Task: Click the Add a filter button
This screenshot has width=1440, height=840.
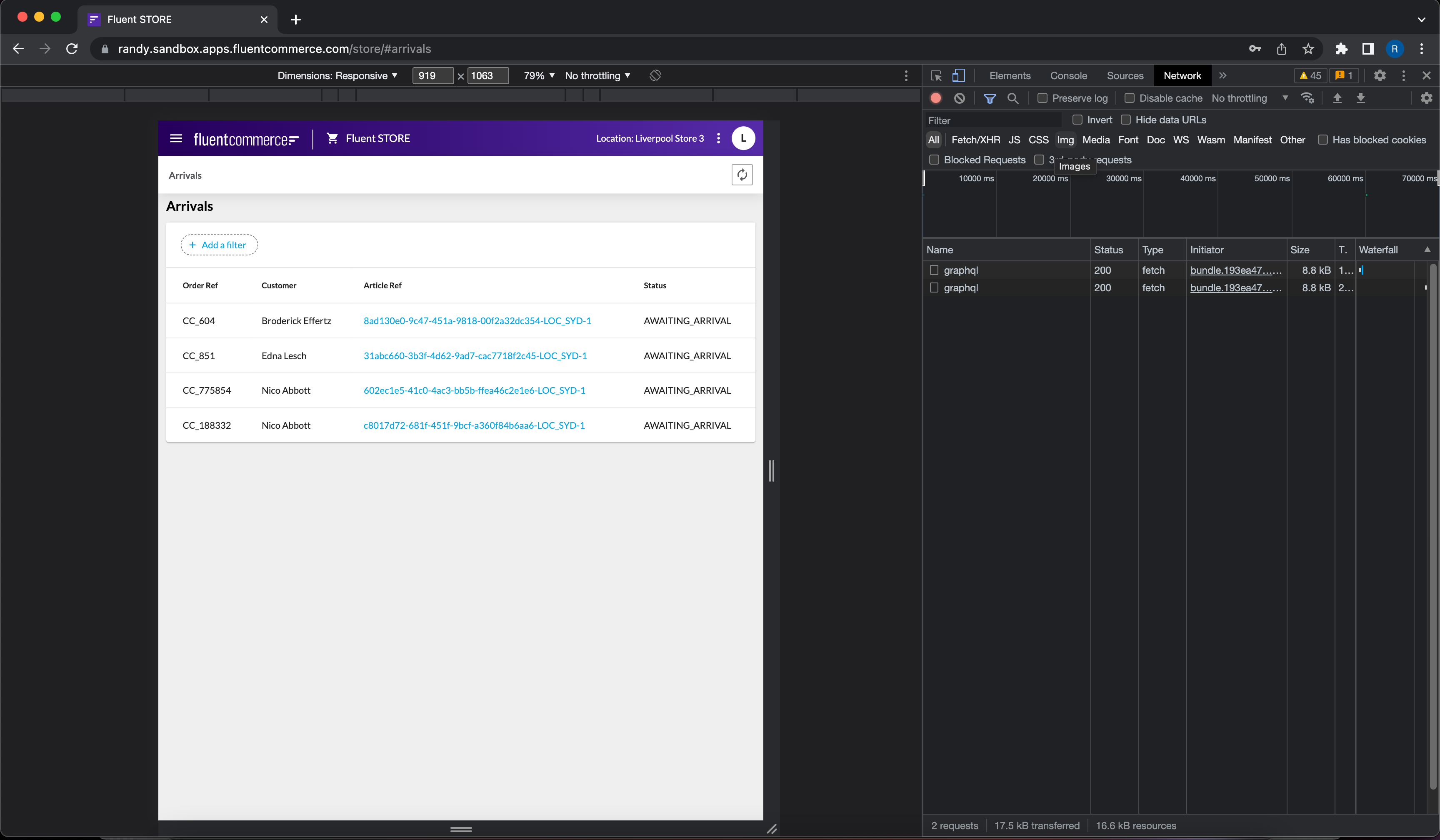Action: 219,245
